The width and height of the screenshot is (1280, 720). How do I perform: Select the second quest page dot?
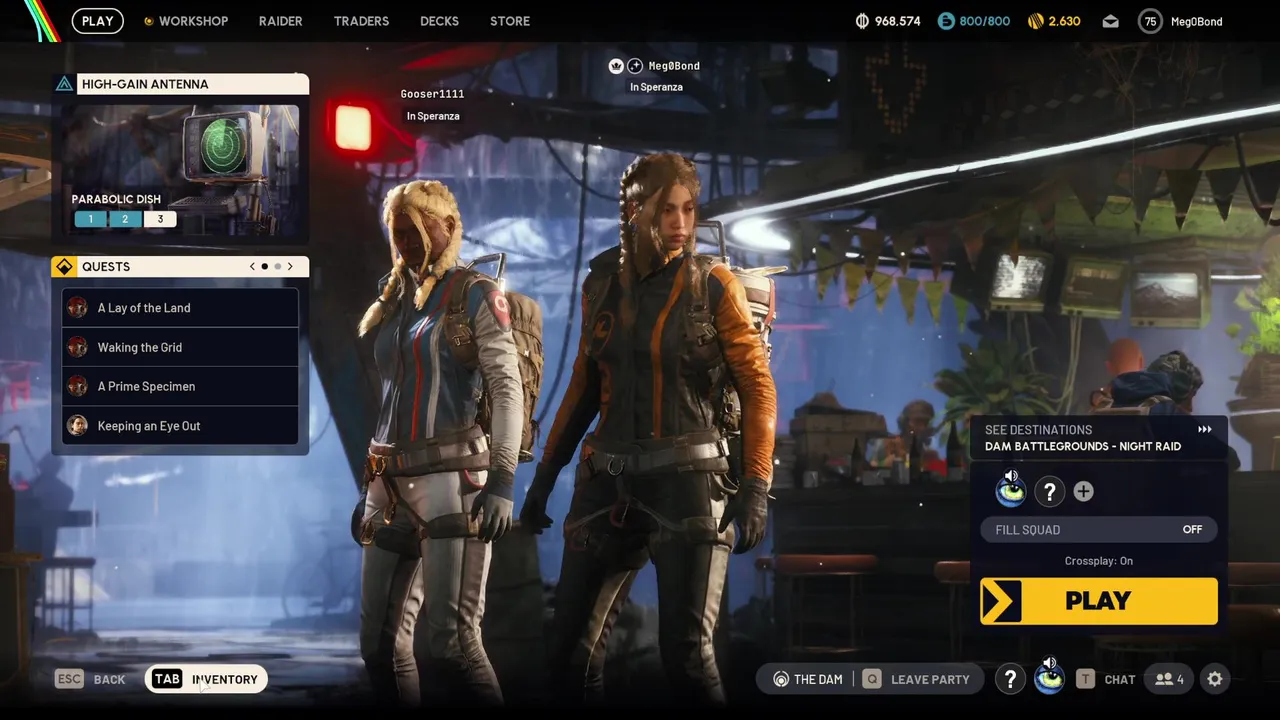click(277, 267)
